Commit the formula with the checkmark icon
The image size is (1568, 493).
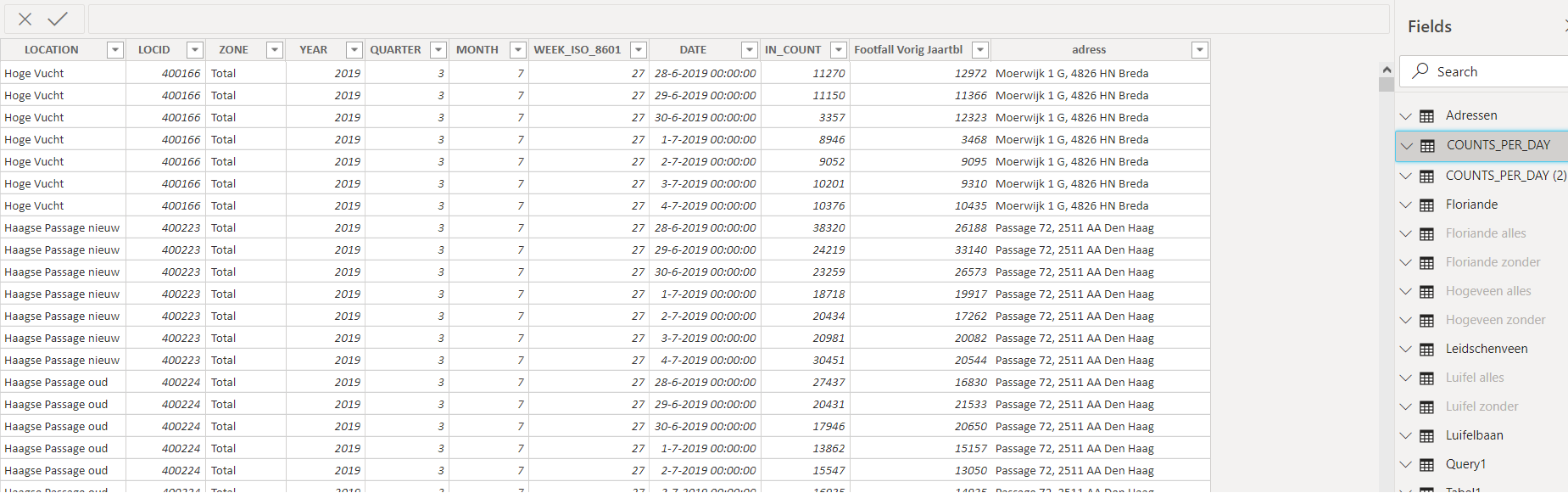pyautogui.click(x=58, y=19)
